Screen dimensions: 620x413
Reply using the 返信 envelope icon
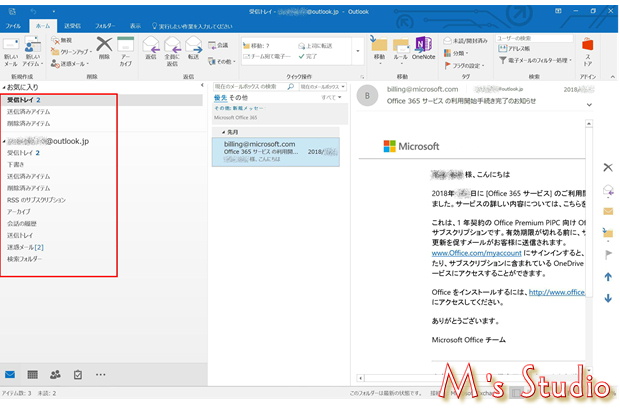pyautogui.click(x=151, y=48)
